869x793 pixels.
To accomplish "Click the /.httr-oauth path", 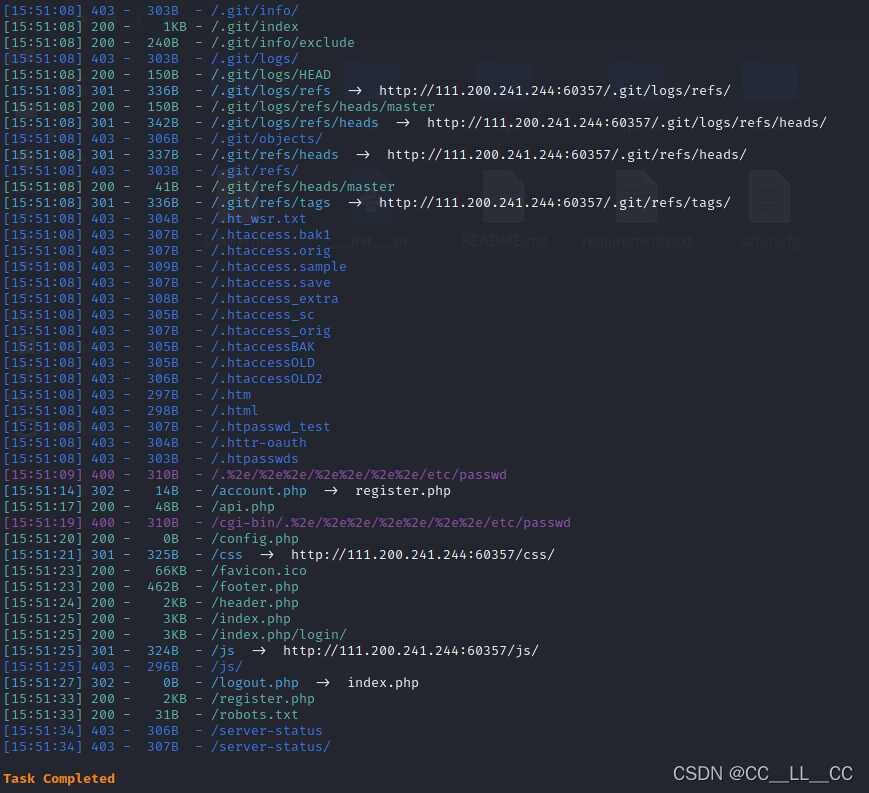I will pos(259,443).
